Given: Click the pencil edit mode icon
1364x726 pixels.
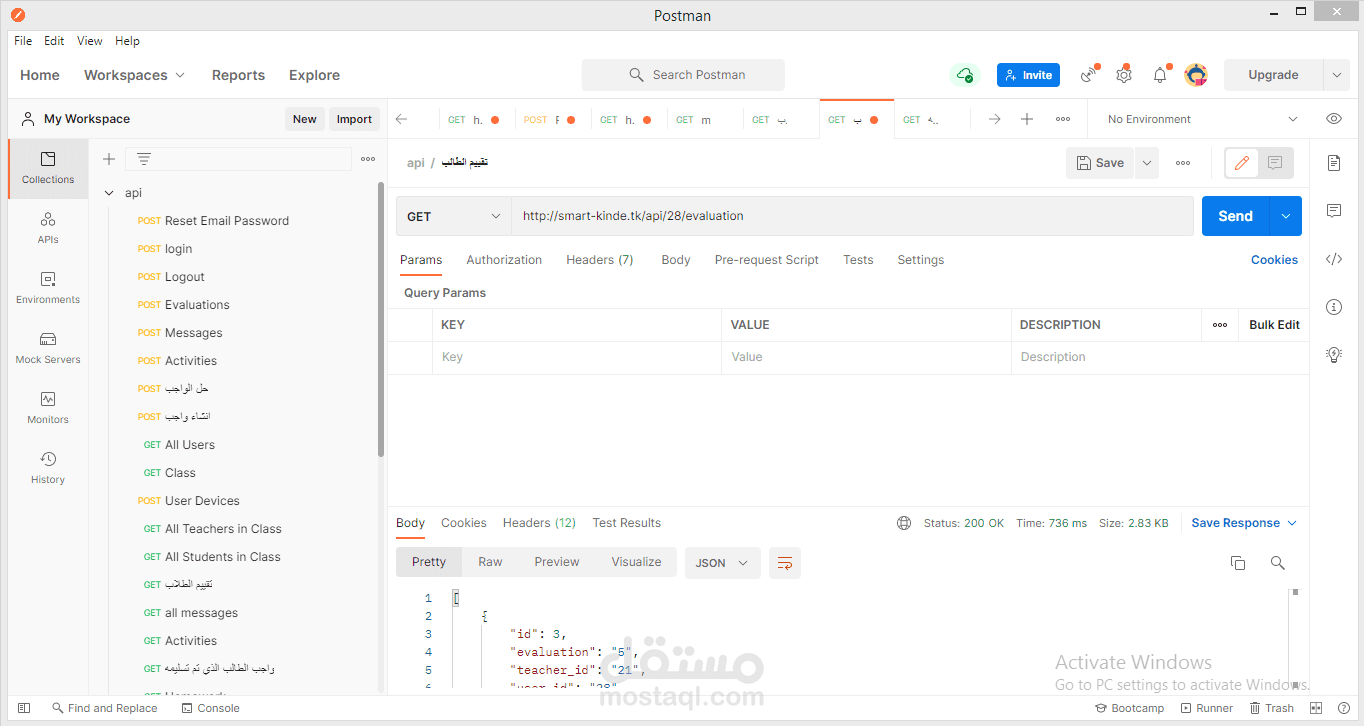Looking at the screenshot, I should point(1242,163).
